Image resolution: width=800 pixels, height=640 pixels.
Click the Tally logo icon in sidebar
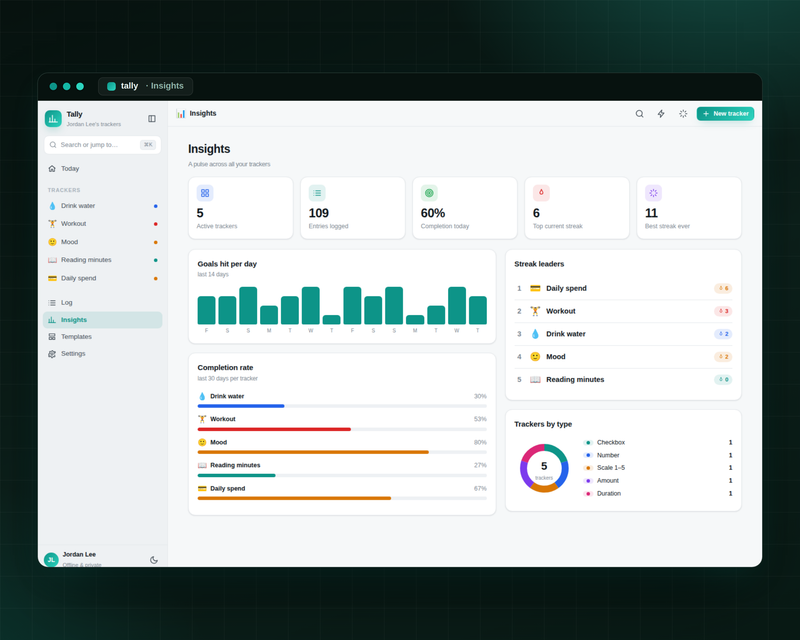pos(53,118)
